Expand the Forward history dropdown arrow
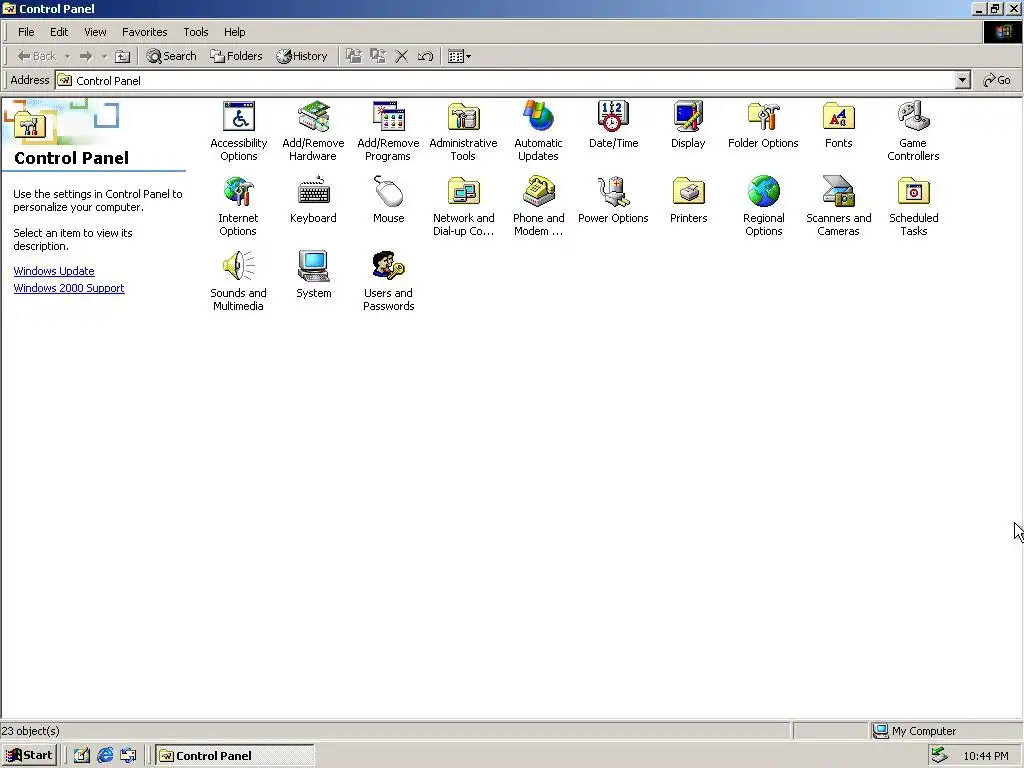The height and width of the screenshot is (768, 1024). pos(104,56)
